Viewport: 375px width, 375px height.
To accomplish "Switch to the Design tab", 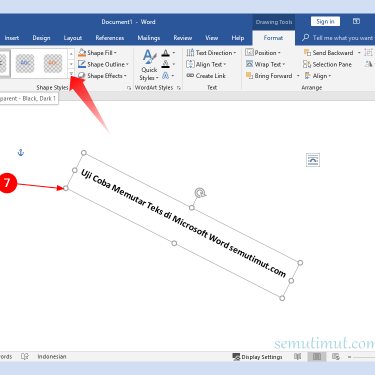I will click(41, 38).
